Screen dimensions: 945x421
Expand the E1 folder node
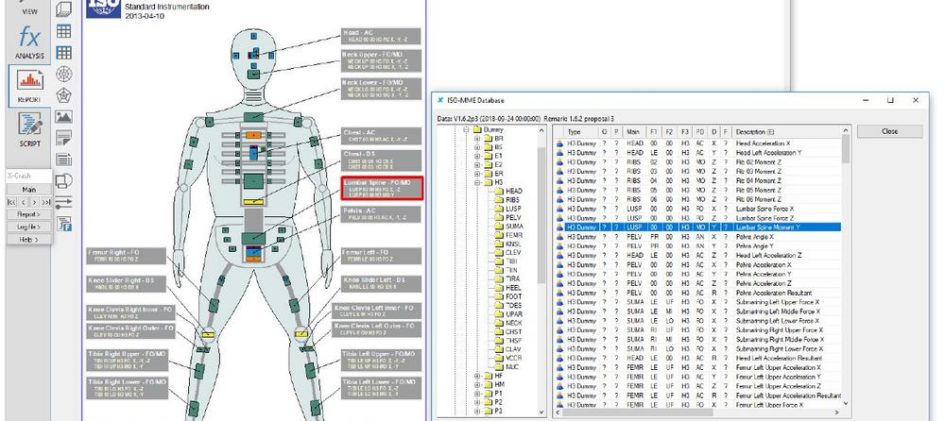pos(477,156)
